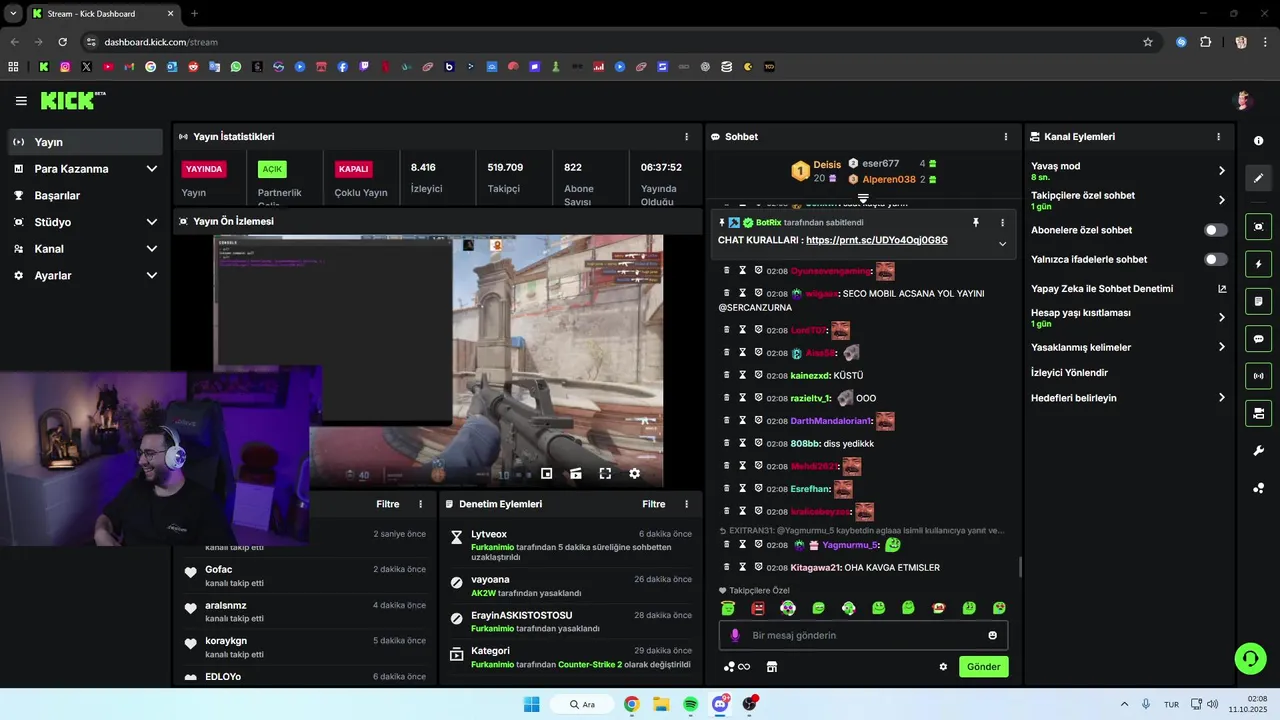Select Yayın in left sidebar

(x=85, y=142)
